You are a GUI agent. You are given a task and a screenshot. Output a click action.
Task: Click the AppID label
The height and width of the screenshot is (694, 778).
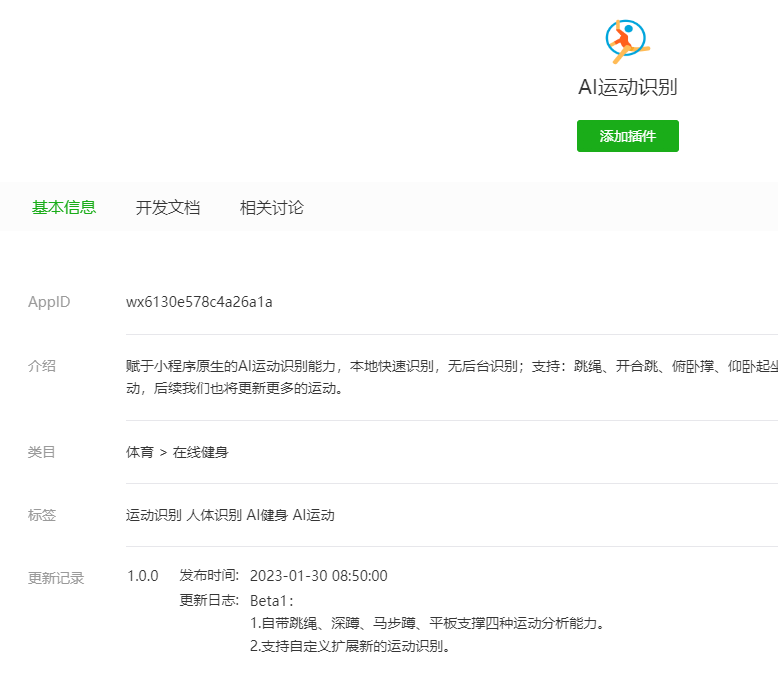pyautogui.click(x=49, y=302)
